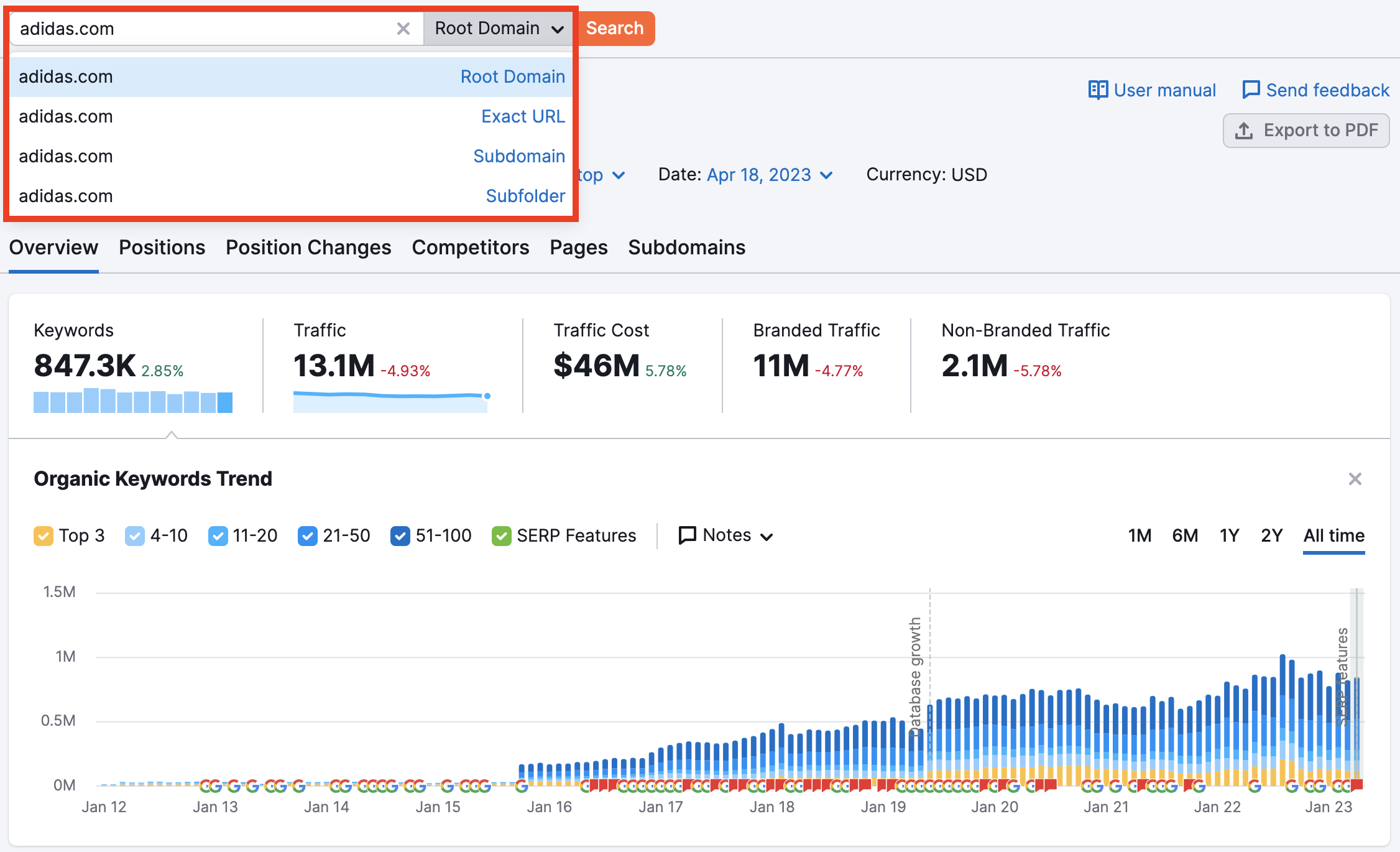
Task: Click the Keywords mini bar chart
Action: [x=133, y=401]
